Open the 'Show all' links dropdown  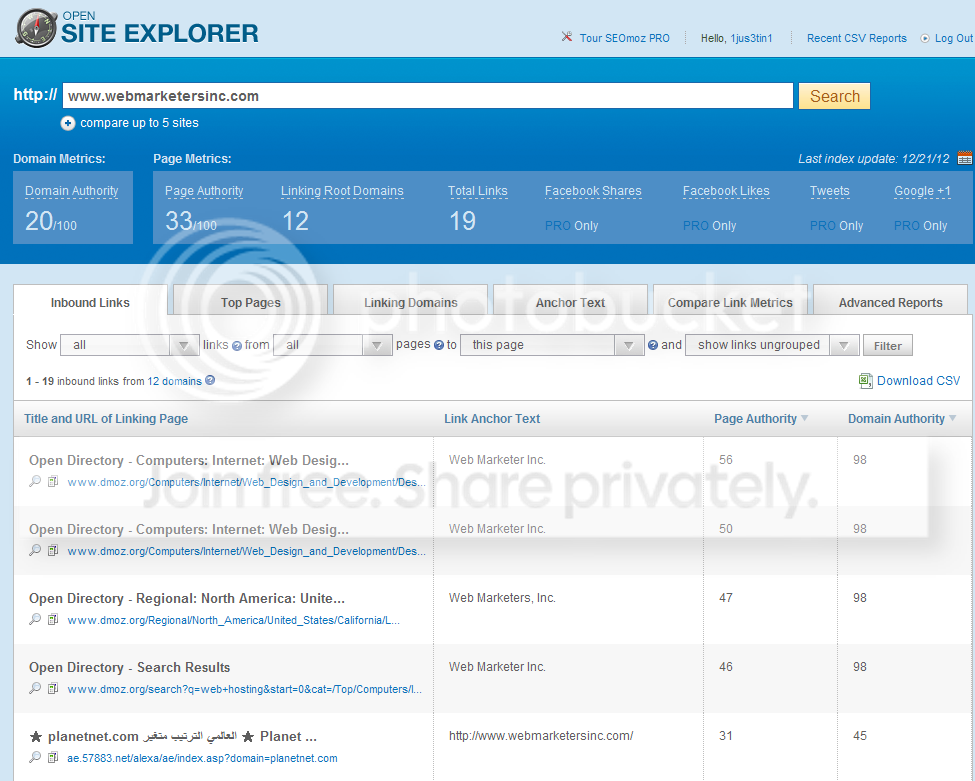(x=129, y=345)
